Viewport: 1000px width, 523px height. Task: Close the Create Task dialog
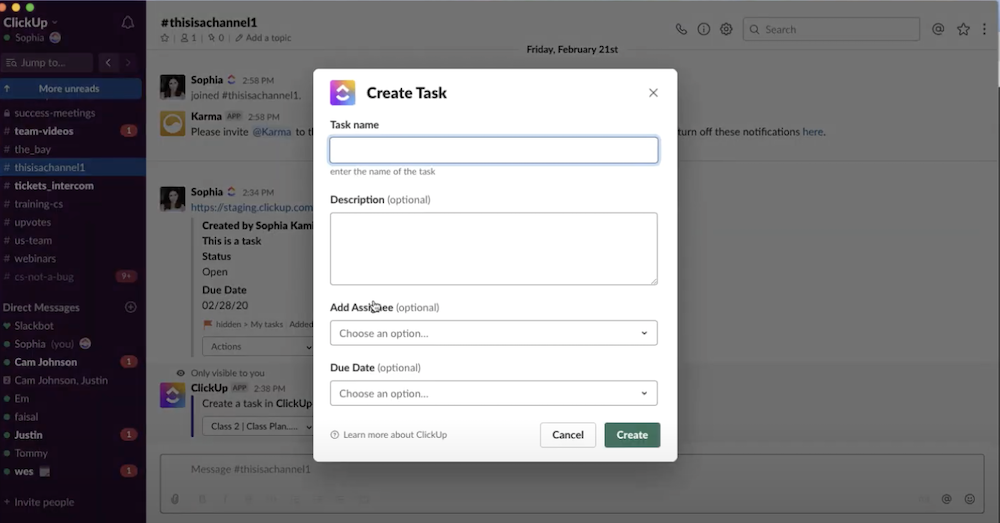point(653,93)
